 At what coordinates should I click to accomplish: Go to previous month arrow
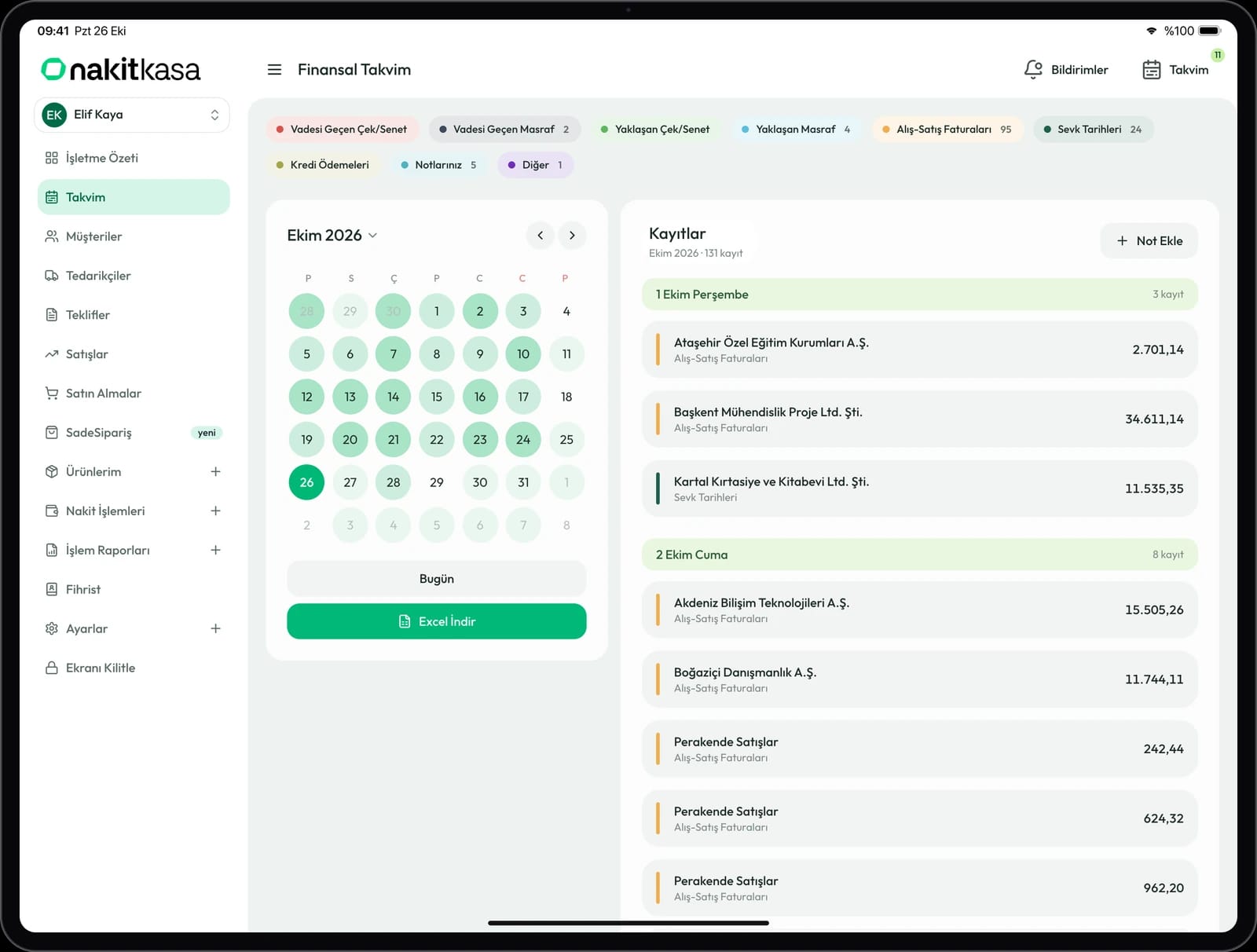[x=541, y=236]
